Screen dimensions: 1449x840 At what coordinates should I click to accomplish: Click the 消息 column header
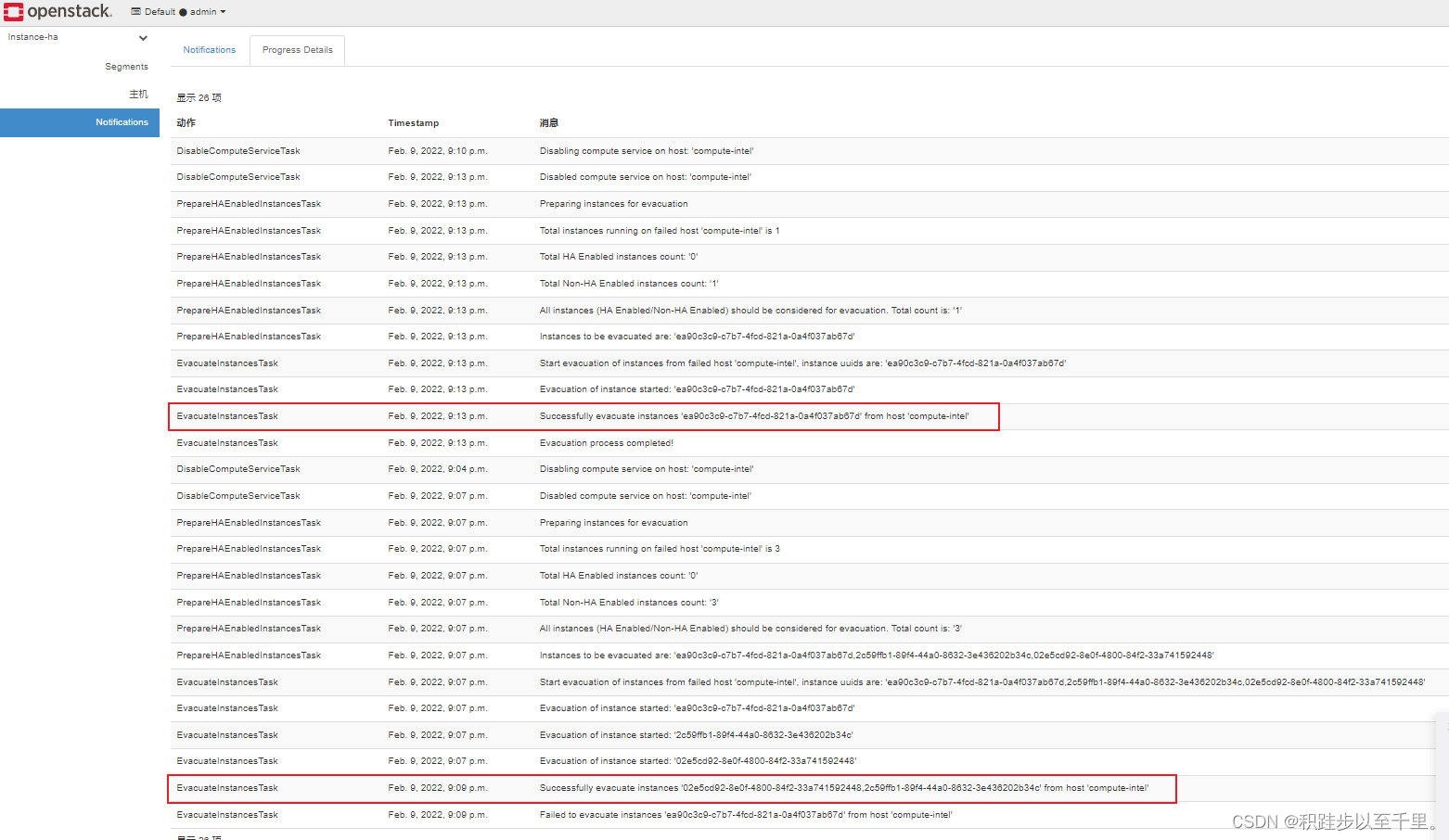point(549,123)
